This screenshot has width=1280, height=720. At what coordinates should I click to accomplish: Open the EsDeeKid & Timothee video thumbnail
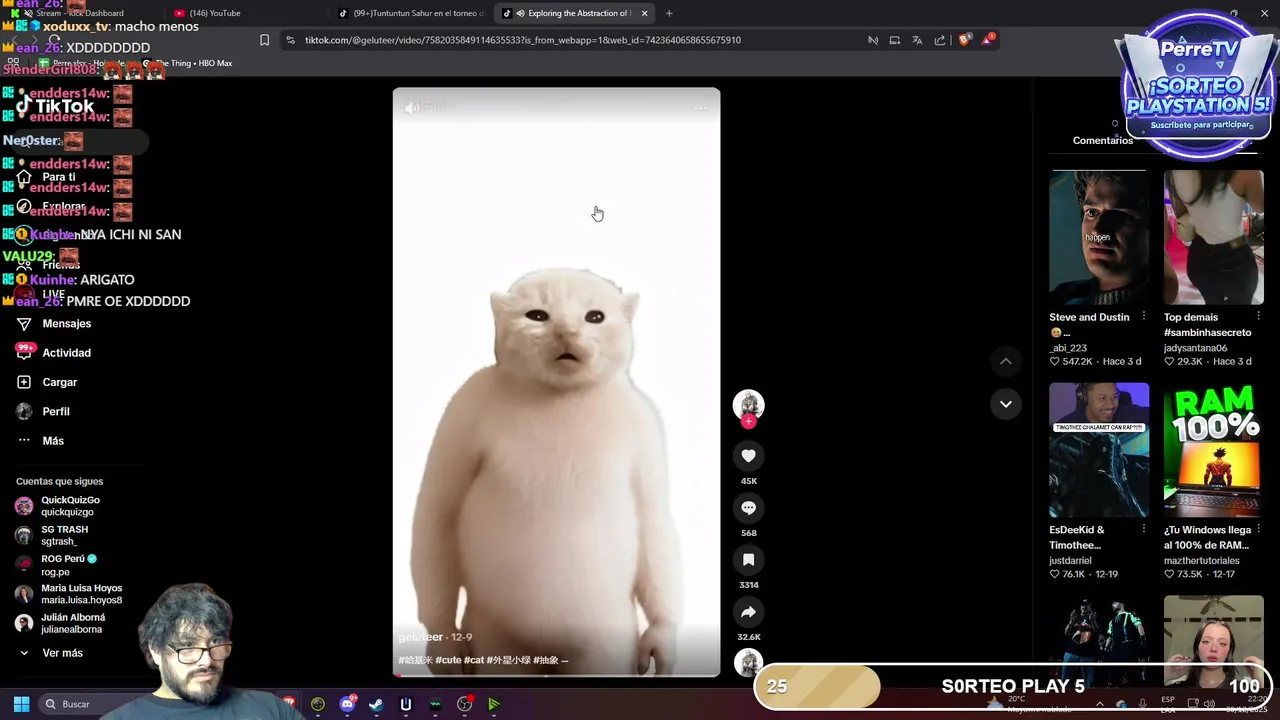pos(1099,450)
